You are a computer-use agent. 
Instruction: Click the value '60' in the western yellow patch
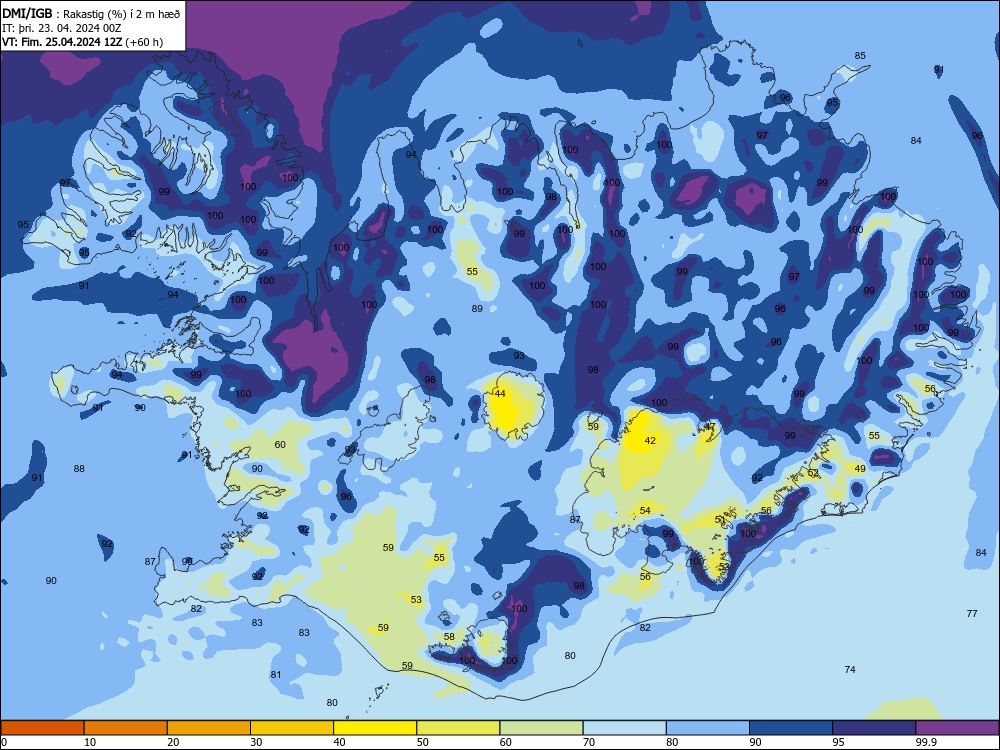pyautogui.click(x=280, y=445)
